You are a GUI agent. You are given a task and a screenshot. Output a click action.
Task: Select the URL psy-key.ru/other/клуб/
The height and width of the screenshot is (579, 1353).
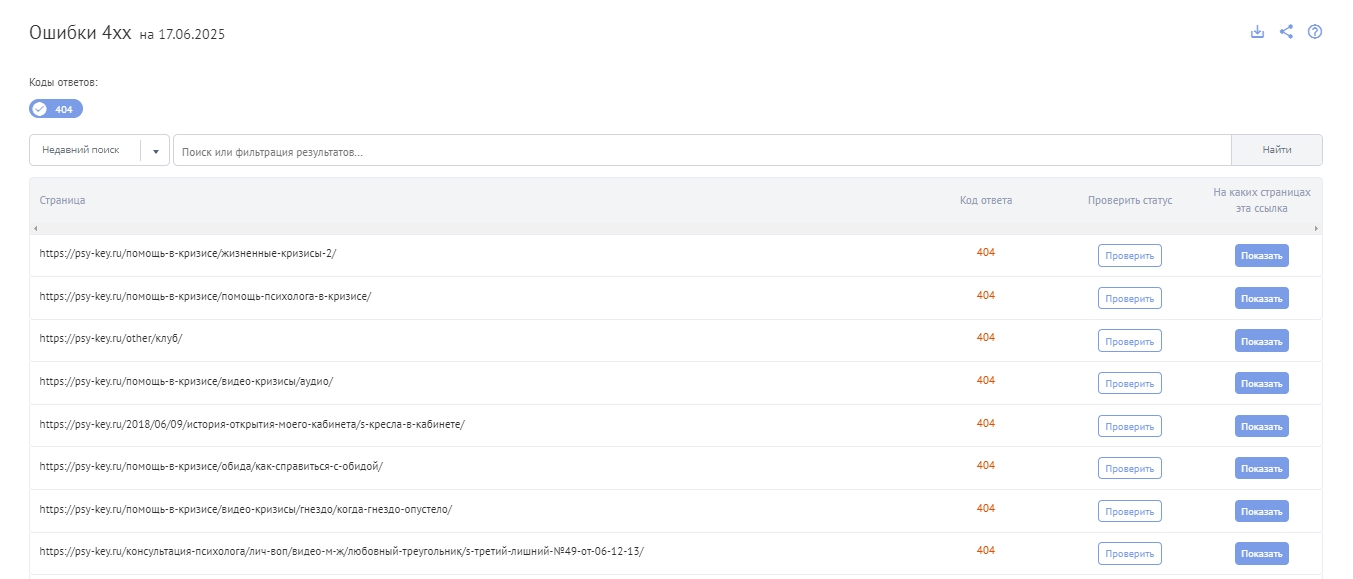[x=111, y=338]
